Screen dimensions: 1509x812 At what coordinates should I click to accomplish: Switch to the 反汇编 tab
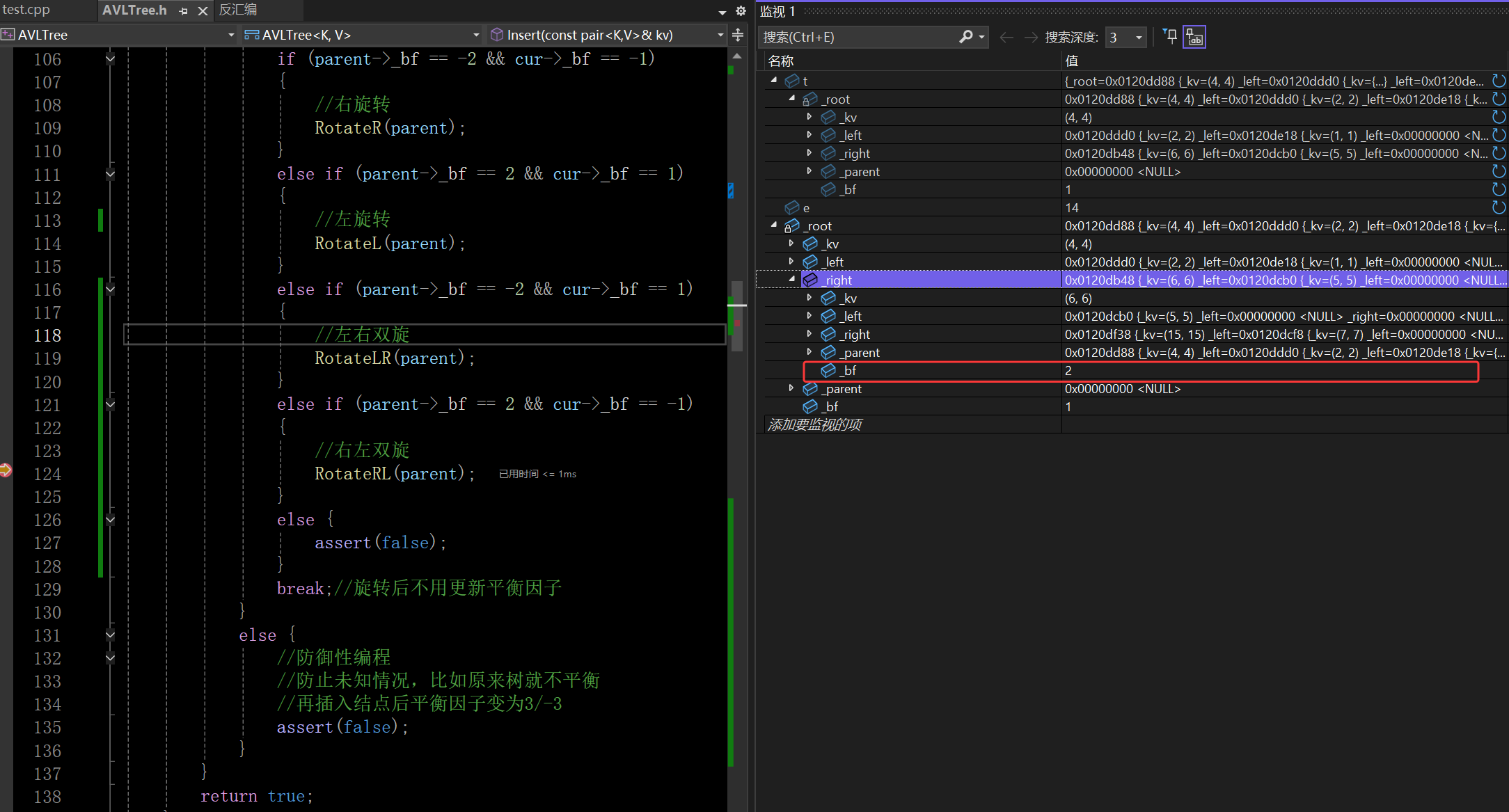238,10
